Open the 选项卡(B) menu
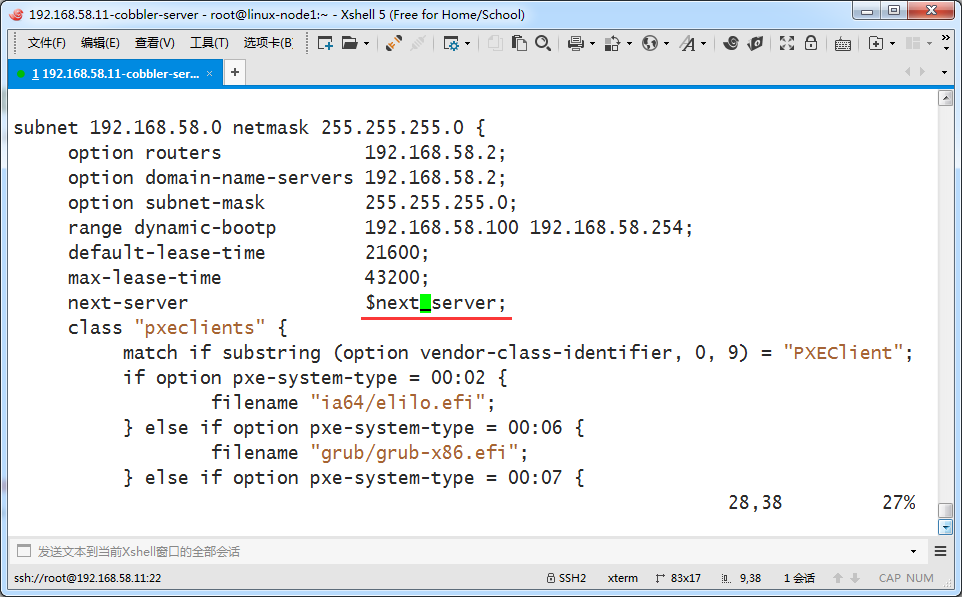Screen dimensions: 962x597 268,43
